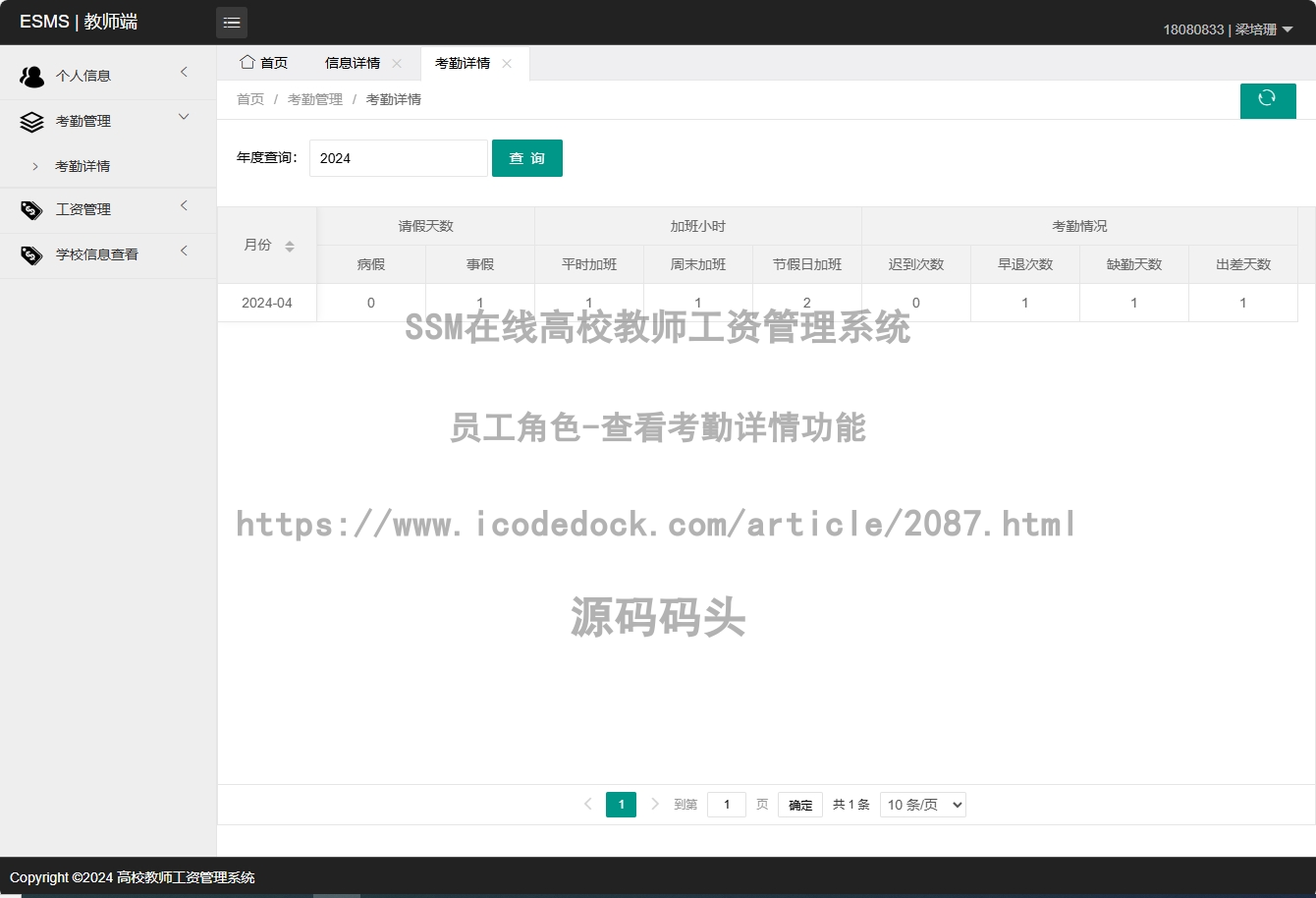Collapse the 考勤管理 menu chevron

[184, 117]
